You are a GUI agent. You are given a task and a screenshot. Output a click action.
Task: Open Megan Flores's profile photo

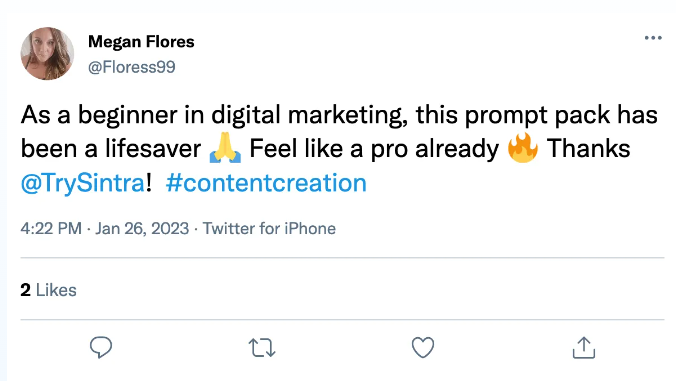click(47, 53)
